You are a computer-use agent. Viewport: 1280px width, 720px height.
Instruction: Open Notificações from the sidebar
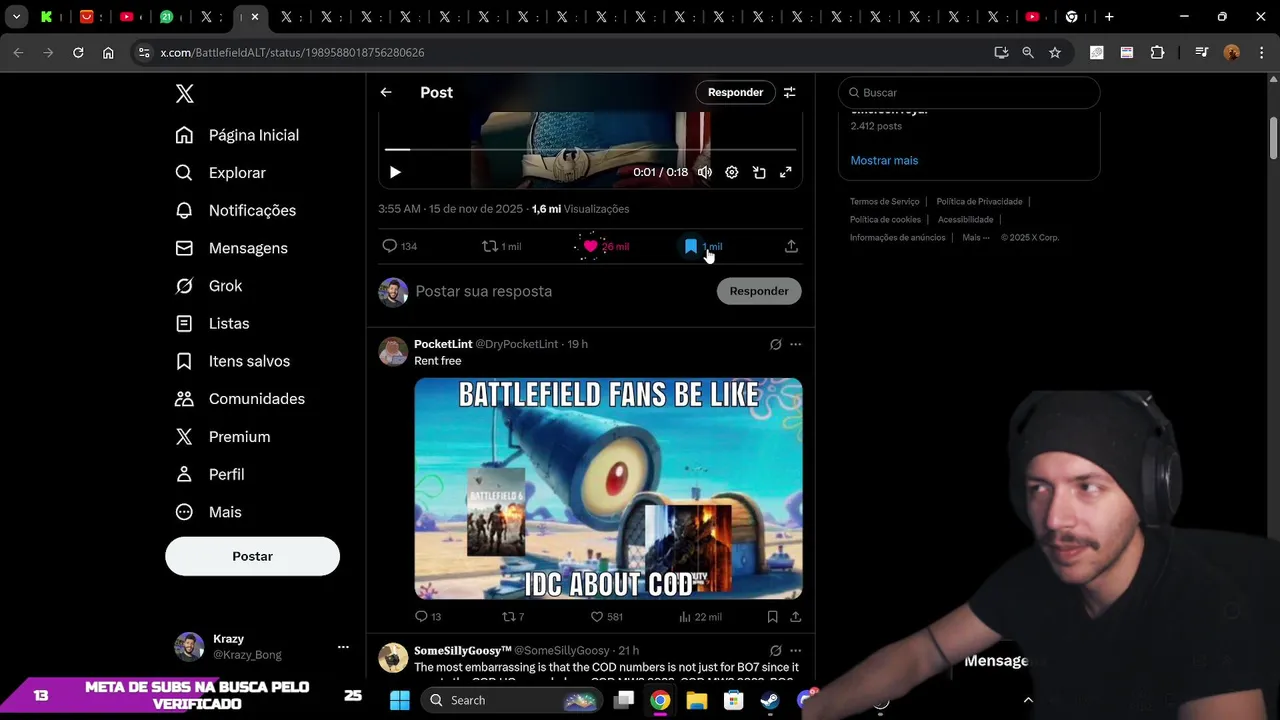(235, 210)
